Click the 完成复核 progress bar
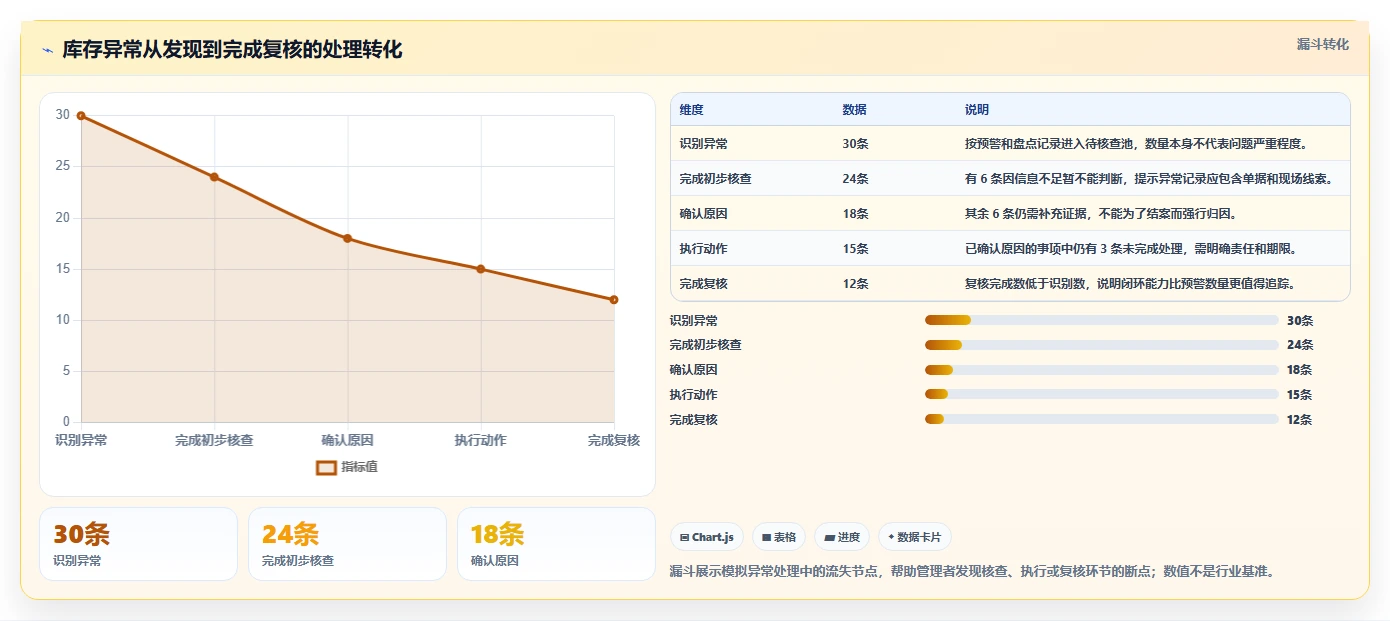Image resolution: width=1390 pixels, height=621 pixels. 1102,420
